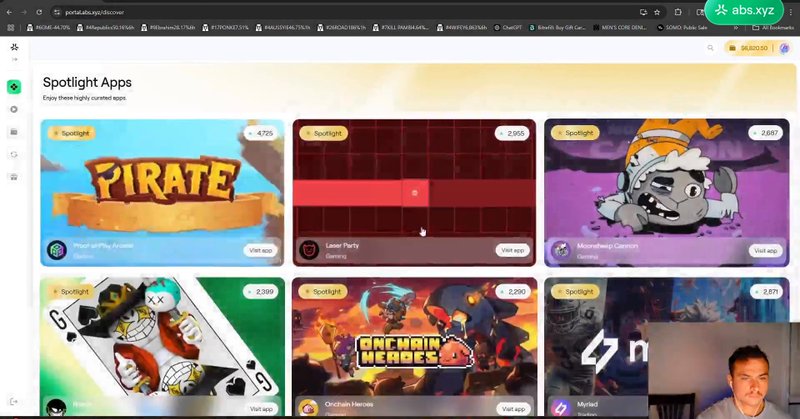The width and height of the screenshot is (800, 419).
Task: Bookmark this page with the star icon
Action: pyautogui.click(x=657, y=12)
